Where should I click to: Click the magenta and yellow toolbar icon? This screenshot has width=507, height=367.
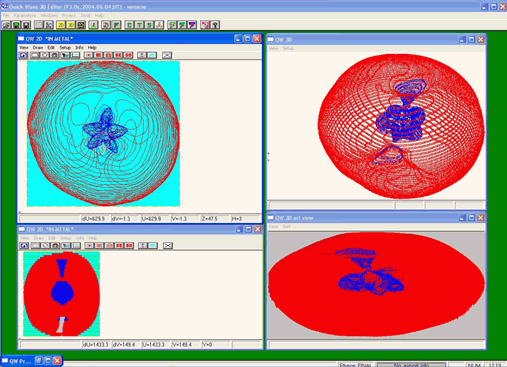click(x=205, y=25)
